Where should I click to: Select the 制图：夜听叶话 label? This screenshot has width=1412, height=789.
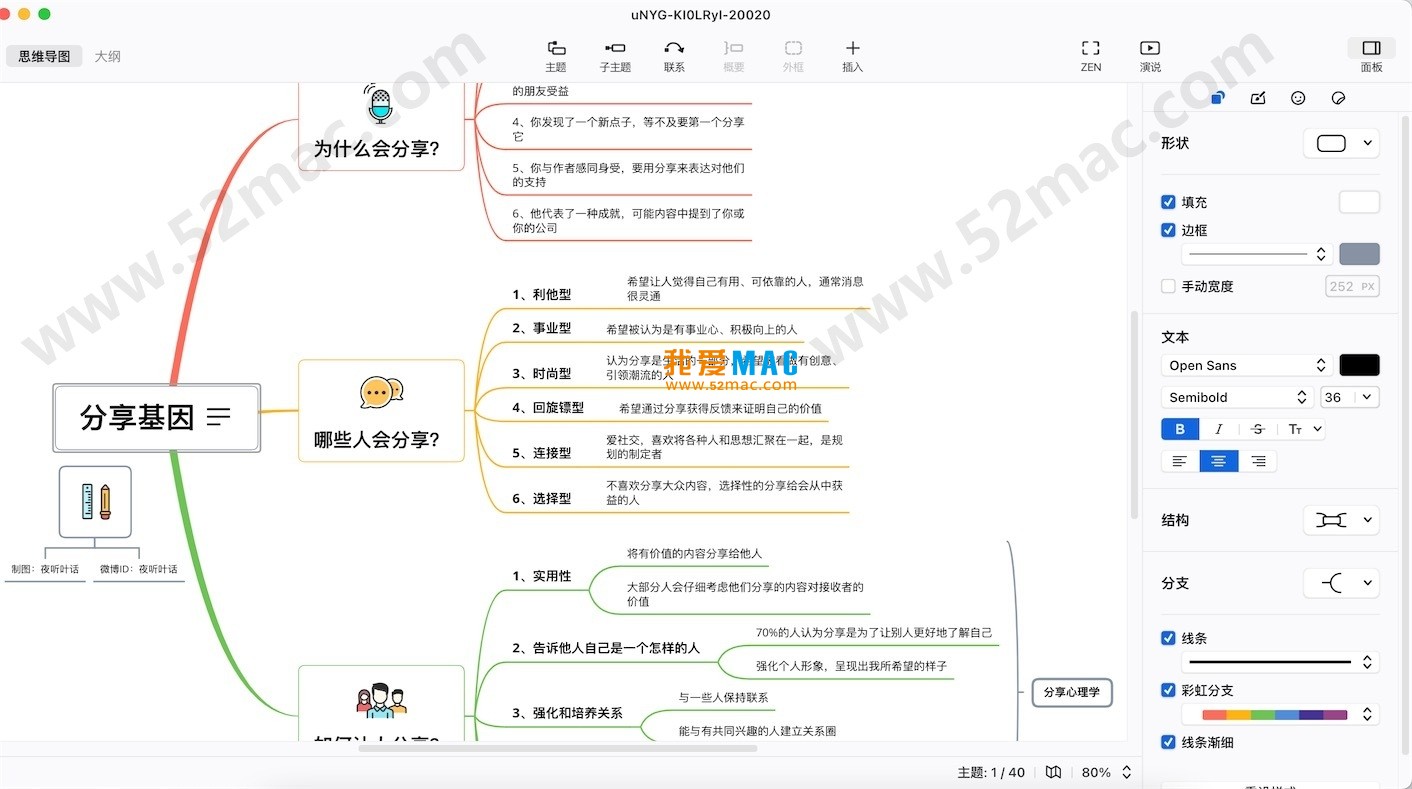pyautogui.click(x=45, y=569)
